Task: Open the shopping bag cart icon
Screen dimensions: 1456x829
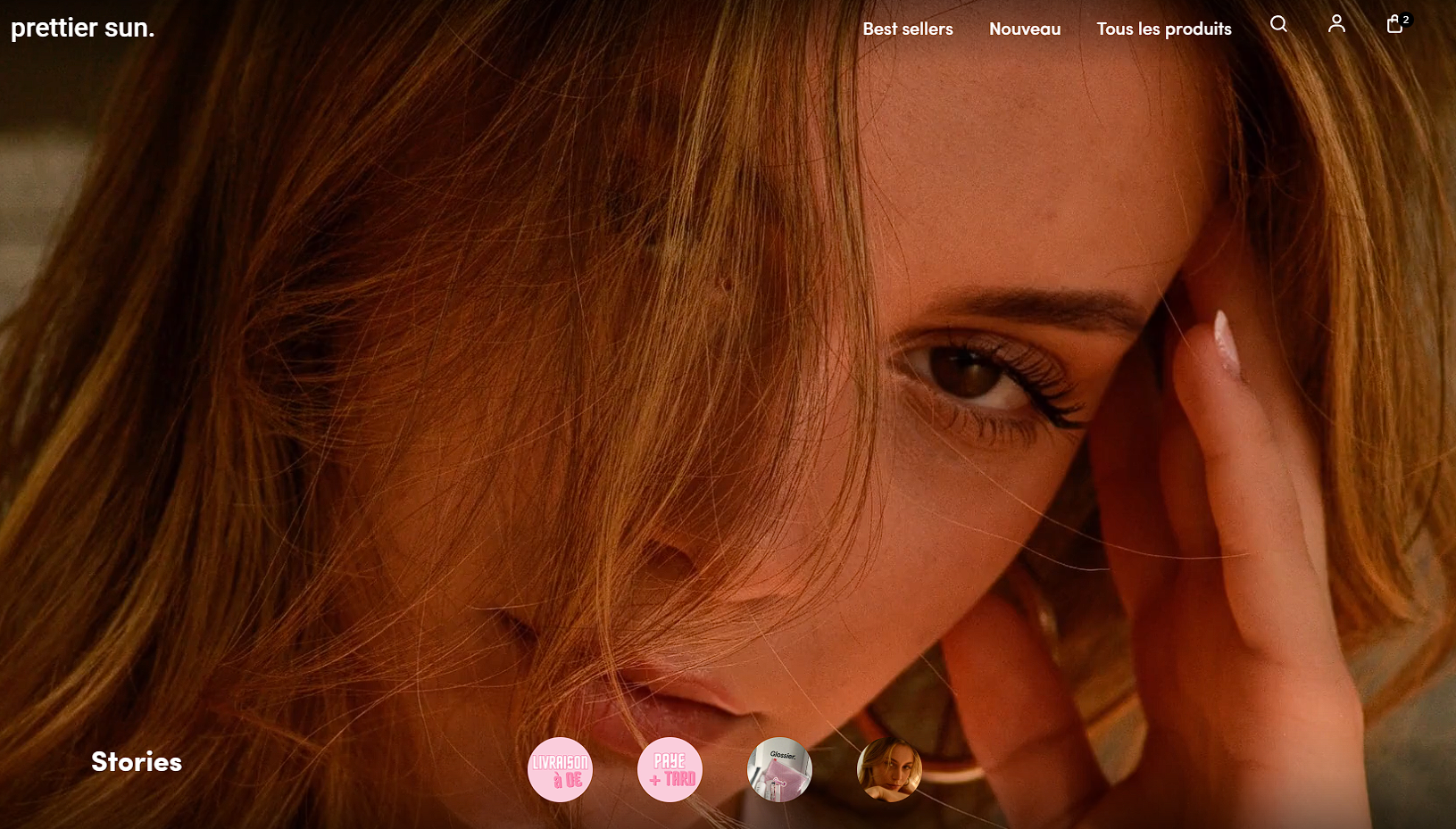Action: point(1394,25)
